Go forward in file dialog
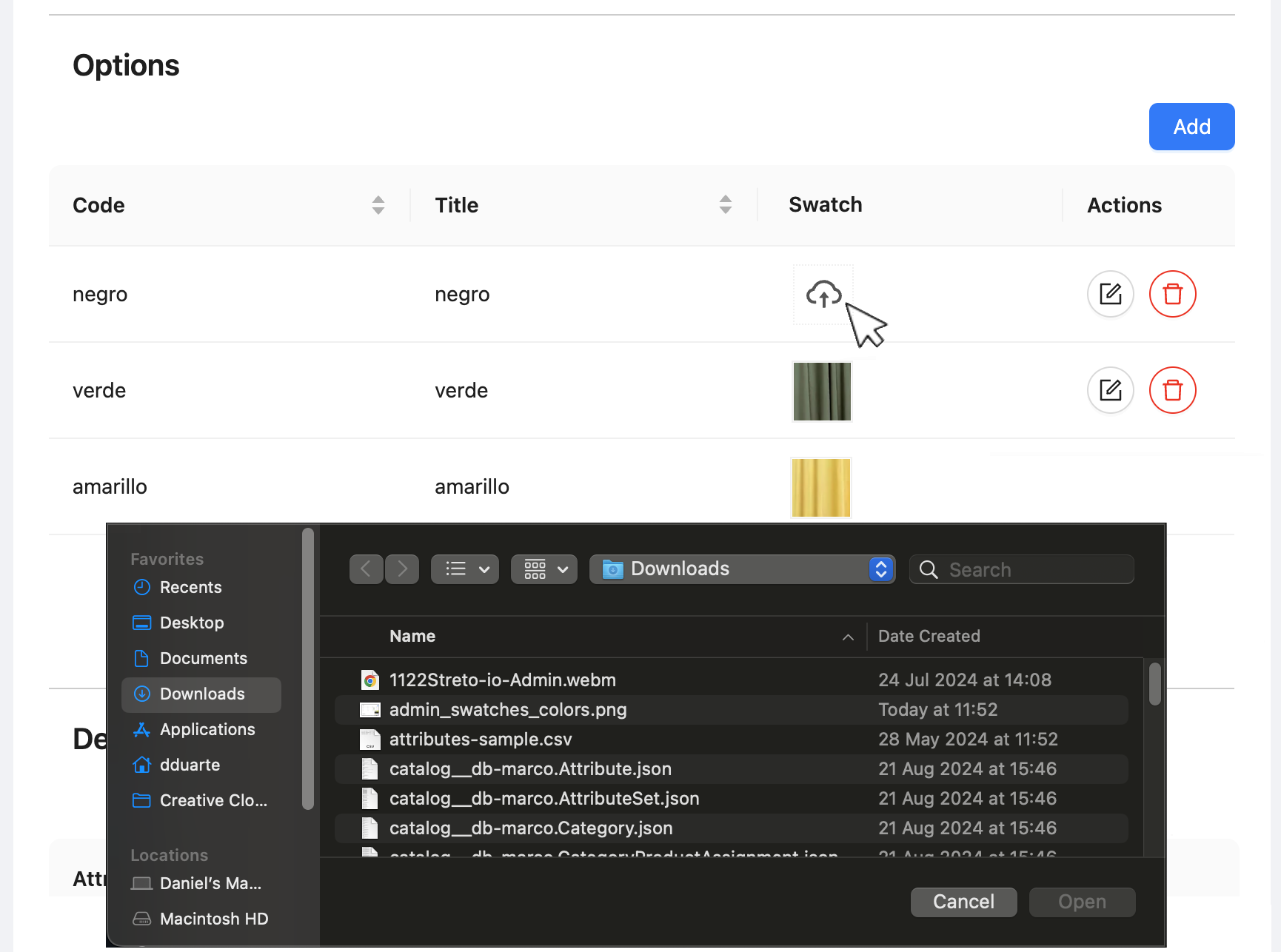Screen dimensions: 1281x952 point(402,569)
